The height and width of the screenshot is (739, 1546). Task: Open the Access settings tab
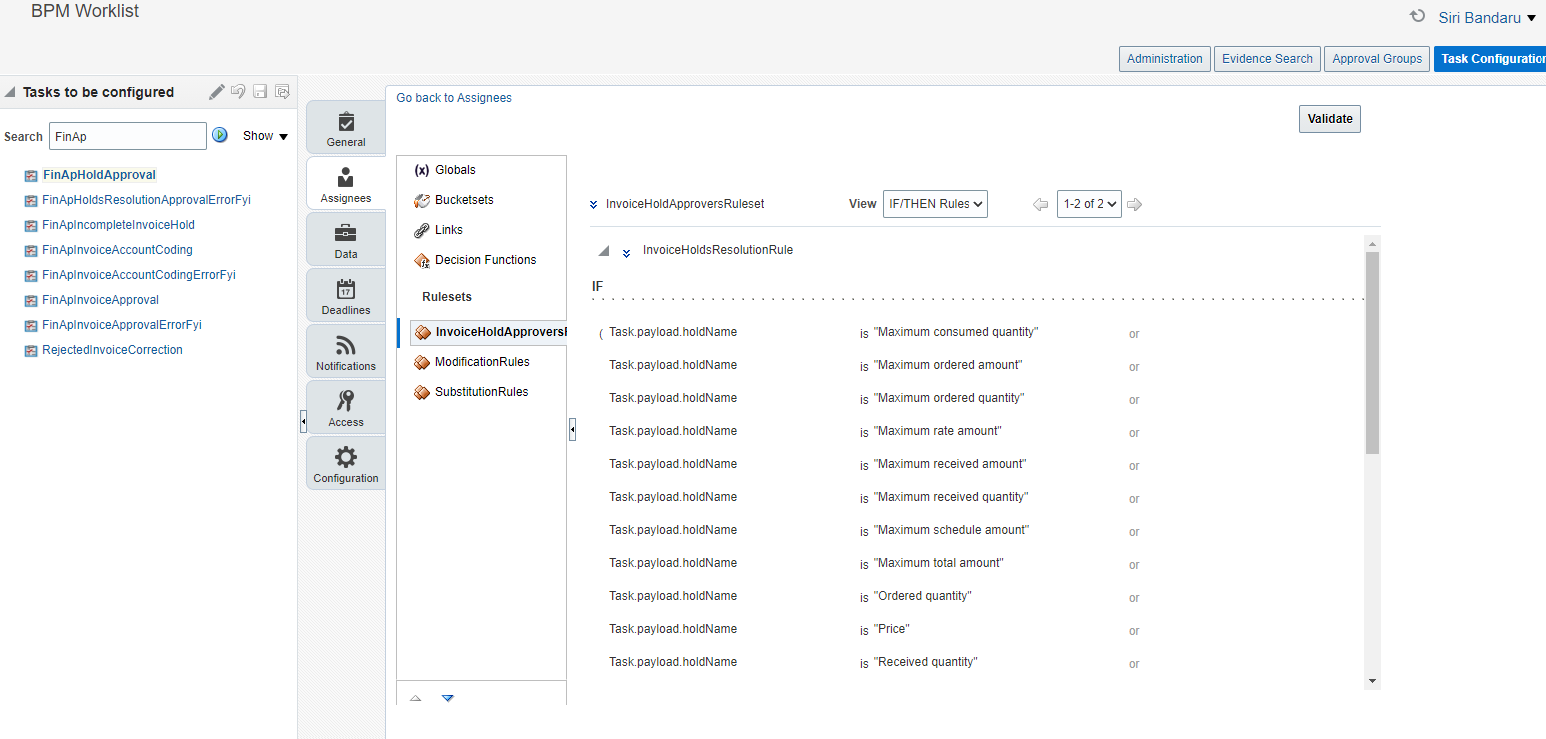click(345, 408)
